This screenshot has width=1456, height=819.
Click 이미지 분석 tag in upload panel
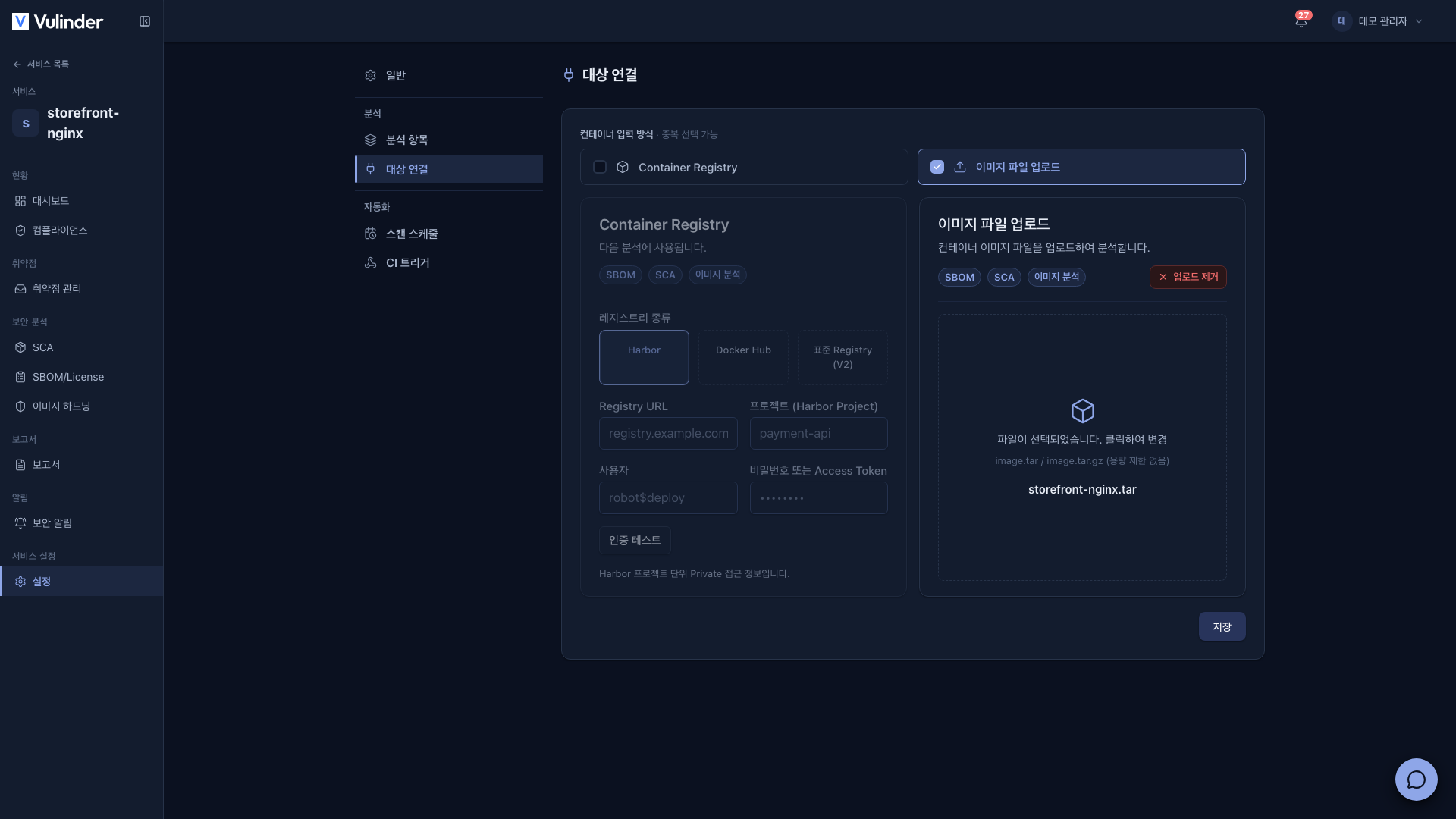(1056, 278)
